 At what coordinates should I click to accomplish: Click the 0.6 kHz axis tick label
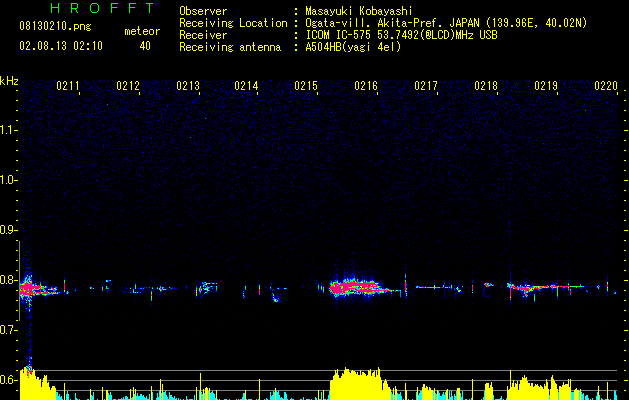pos(9,380)
